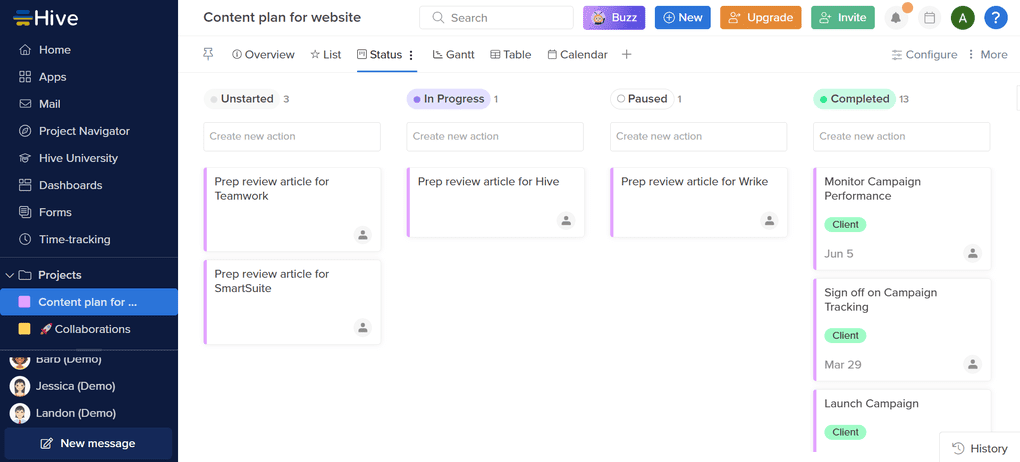Image resolution: width=1020 pixels, height=462 pixels.
Task: Open the History panel
Action: 980,448
